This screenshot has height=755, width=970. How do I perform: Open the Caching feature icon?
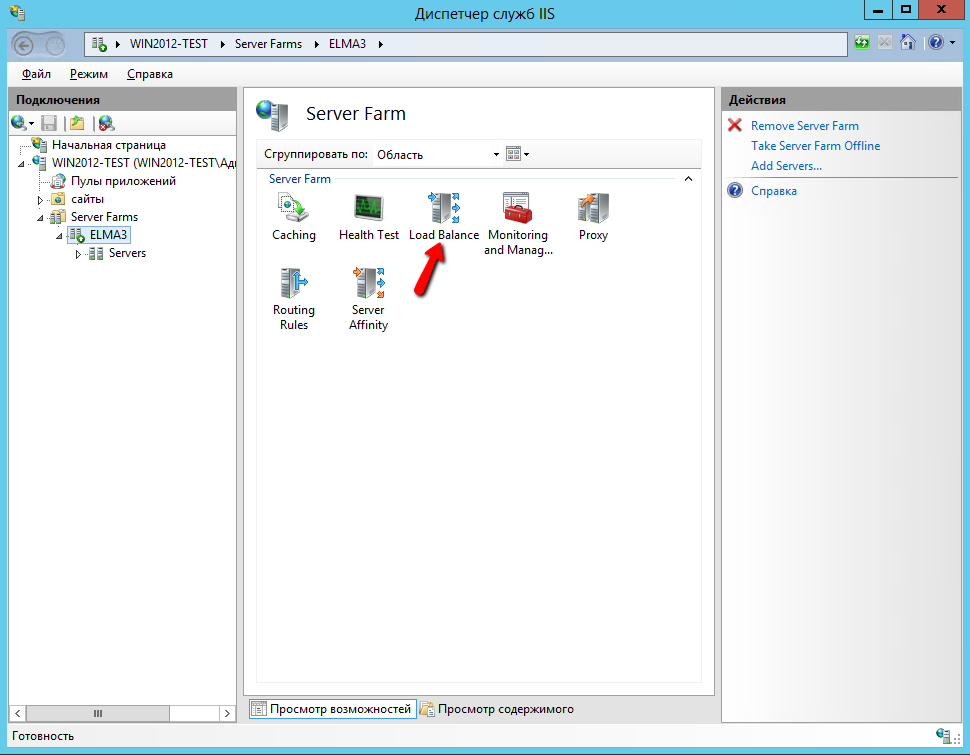click(293, 210)
